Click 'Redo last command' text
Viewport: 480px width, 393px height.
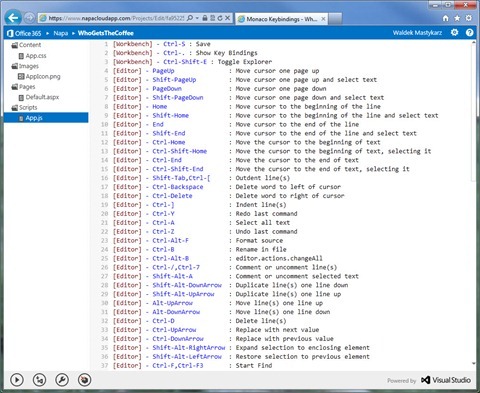click(266, 214)
